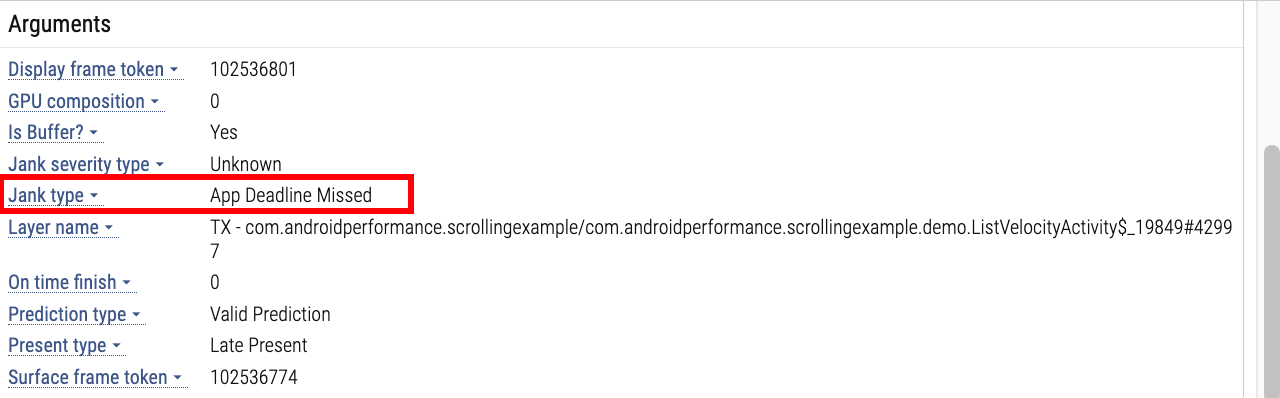The image size is (1280, 398).
Task: Click the Unknown jank severity value
Action: point(246,164)
